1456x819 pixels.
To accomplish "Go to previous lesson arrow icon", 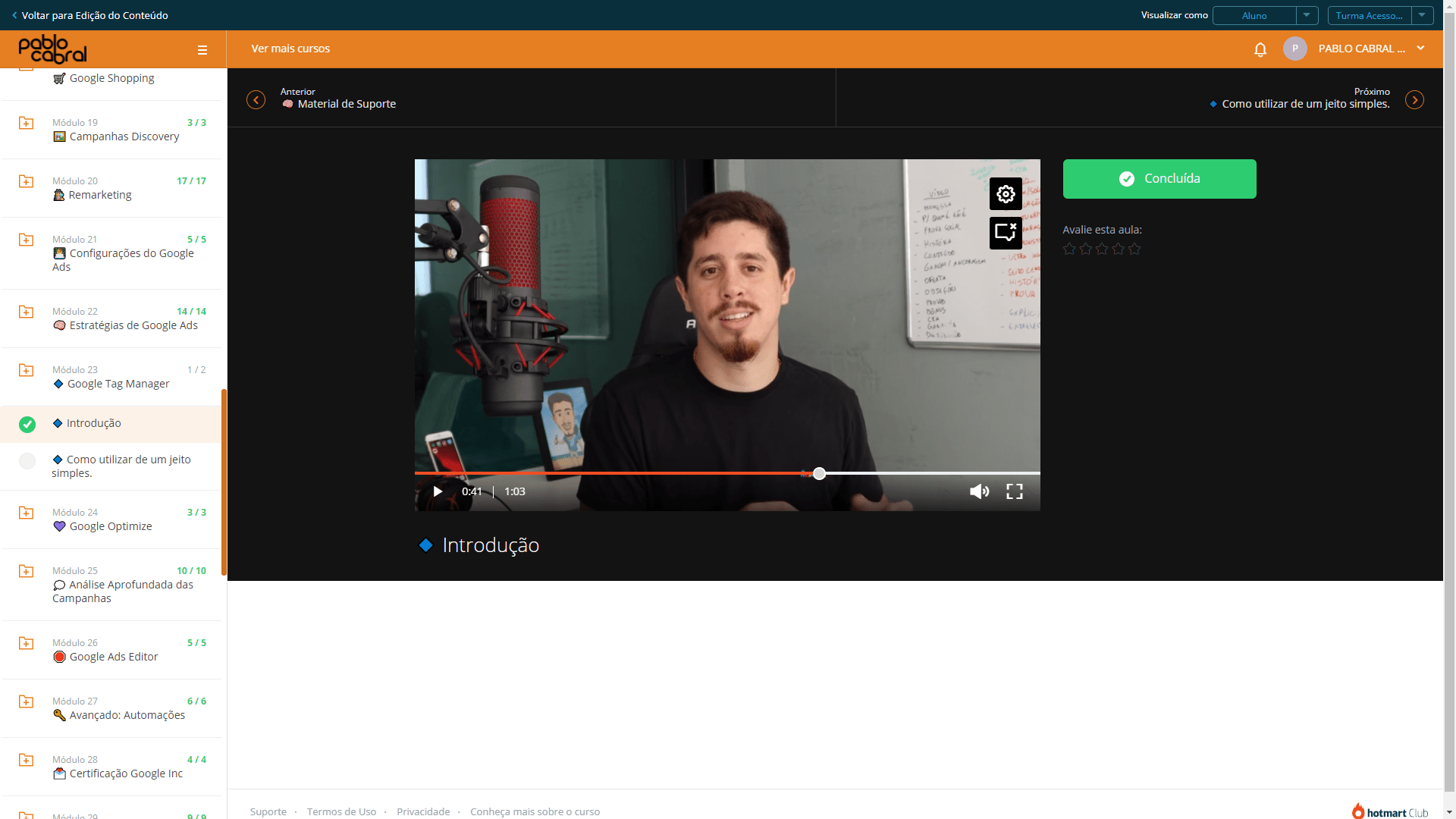I will (x=256, y=100).
